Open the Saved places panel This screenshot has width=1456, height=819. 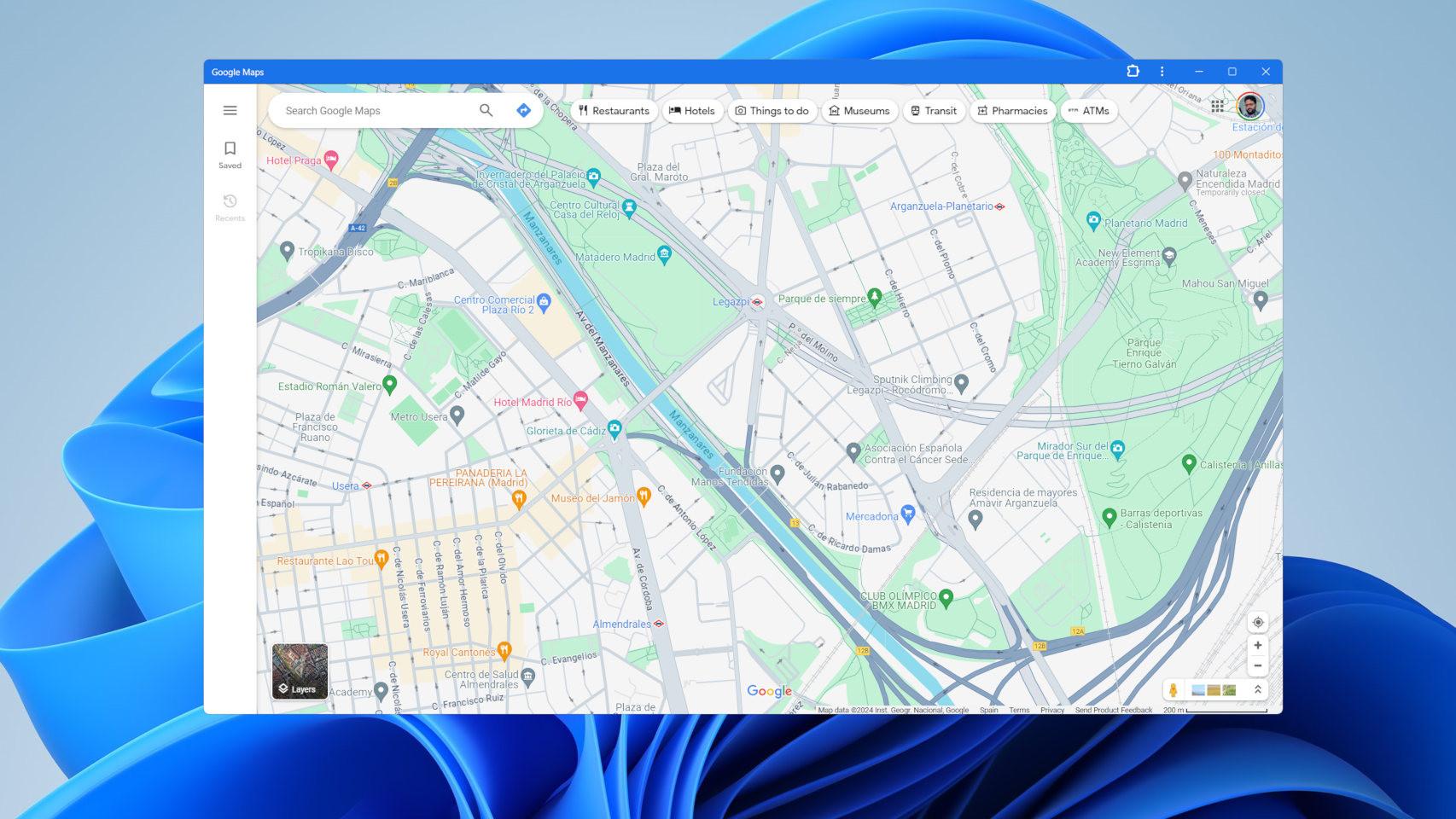coord(230,154)
